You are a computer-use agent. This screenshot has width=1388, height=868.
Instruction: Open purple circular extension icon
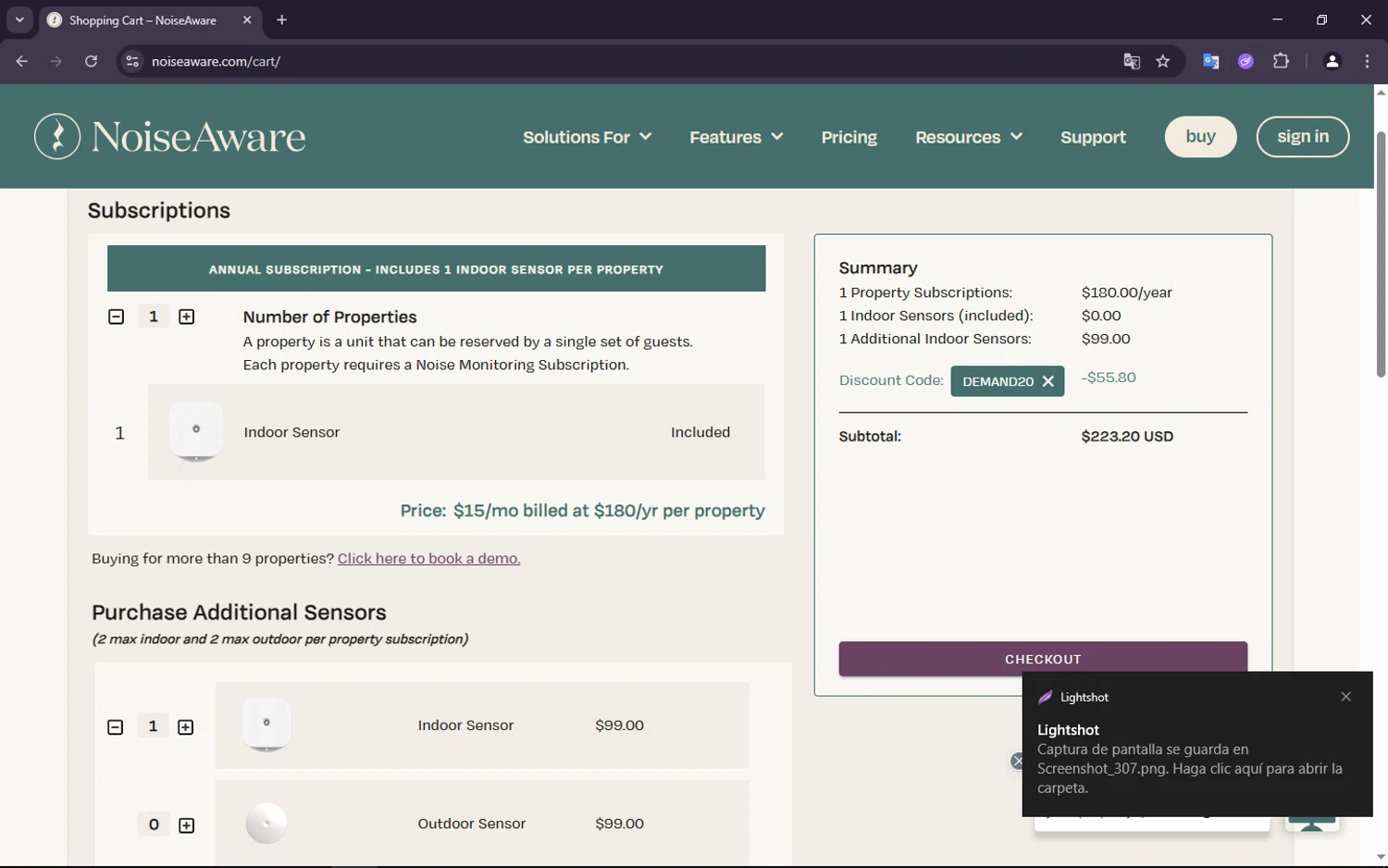point(1245,61)
